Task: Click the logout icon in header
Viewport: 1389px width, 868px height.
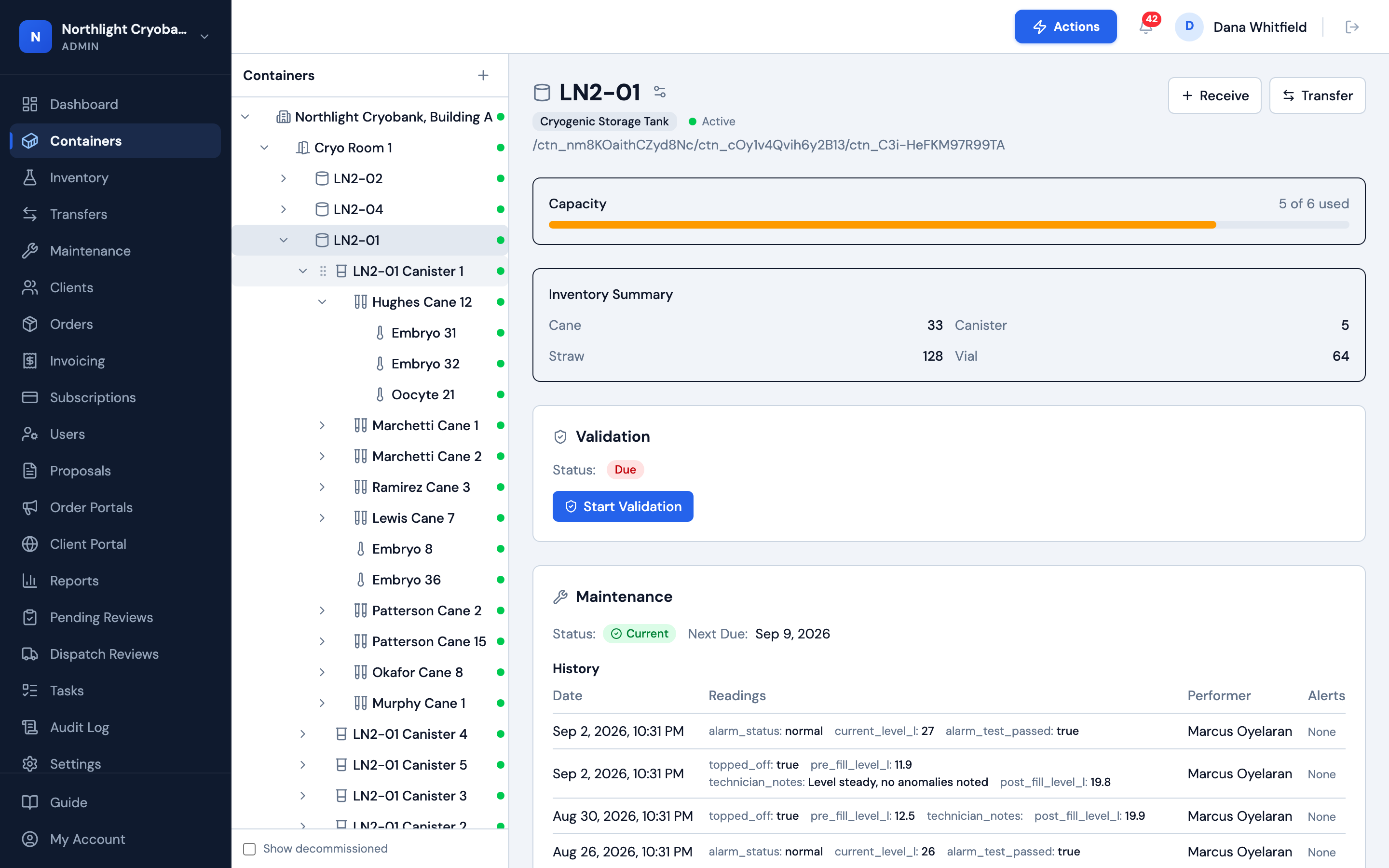Action: 1352,27
